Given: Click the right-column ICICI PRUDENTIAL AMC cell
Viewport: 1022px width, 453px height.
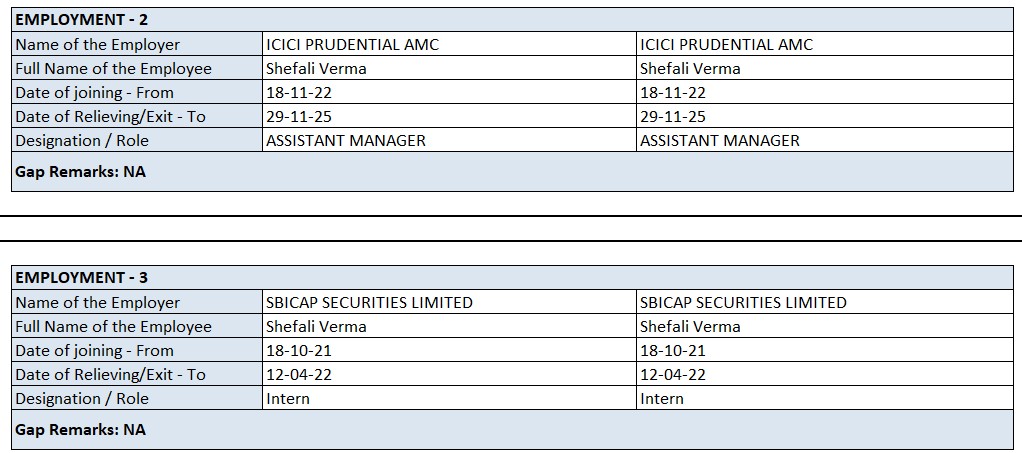Looking at the screenshot, I should 726,44.
